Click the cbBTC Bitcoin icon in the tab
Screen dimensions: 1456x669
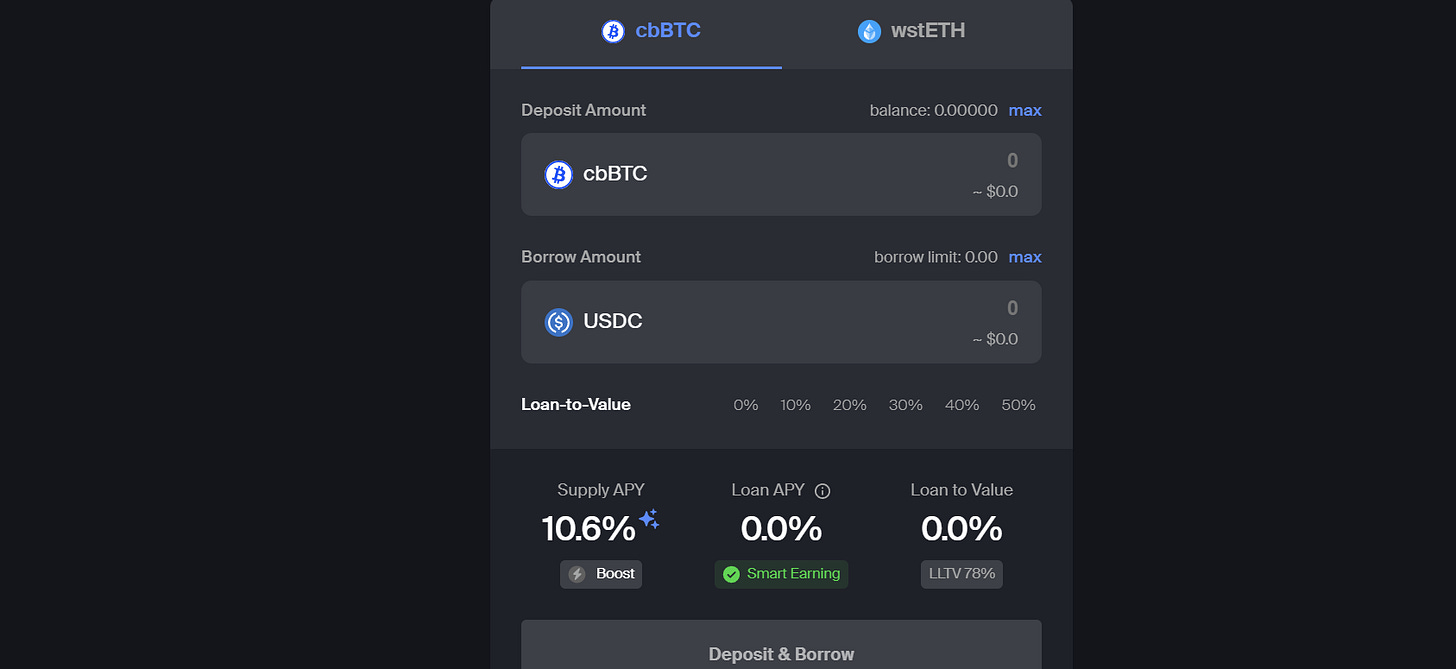click(613, 31)
